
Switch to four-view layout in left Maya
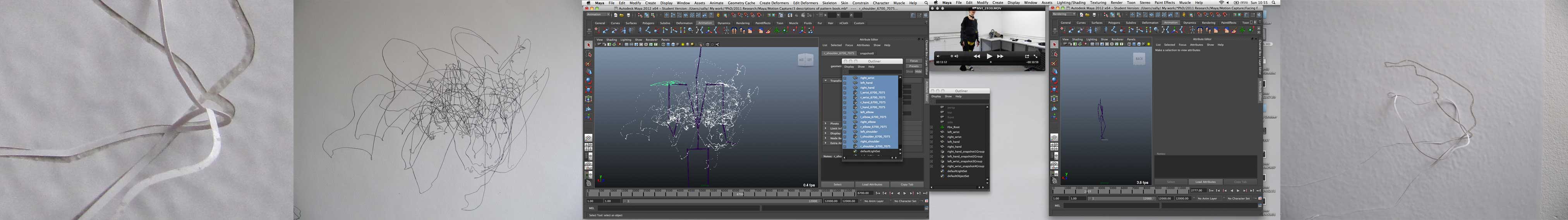coord(588,147)
